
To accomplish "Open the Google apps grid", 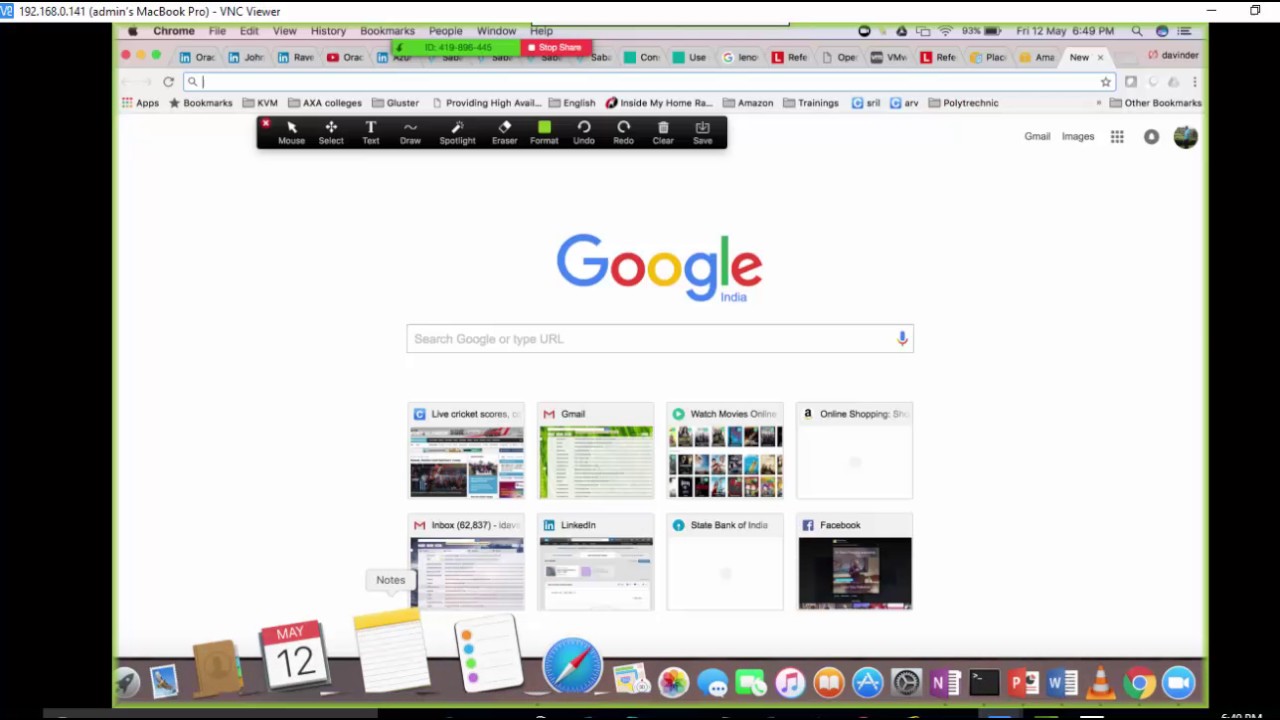I will tap(1117, 137).
